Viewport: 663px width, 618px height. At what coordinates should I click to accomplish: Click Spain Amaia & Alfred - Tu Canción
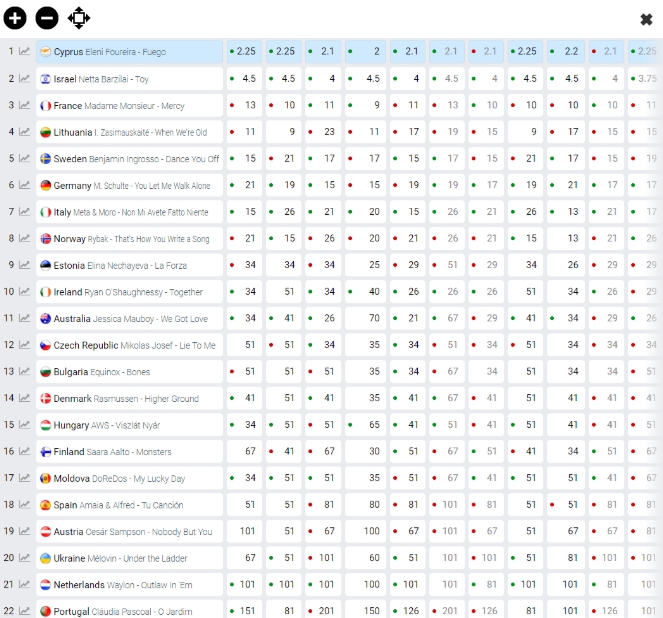(x=129, y=505)
